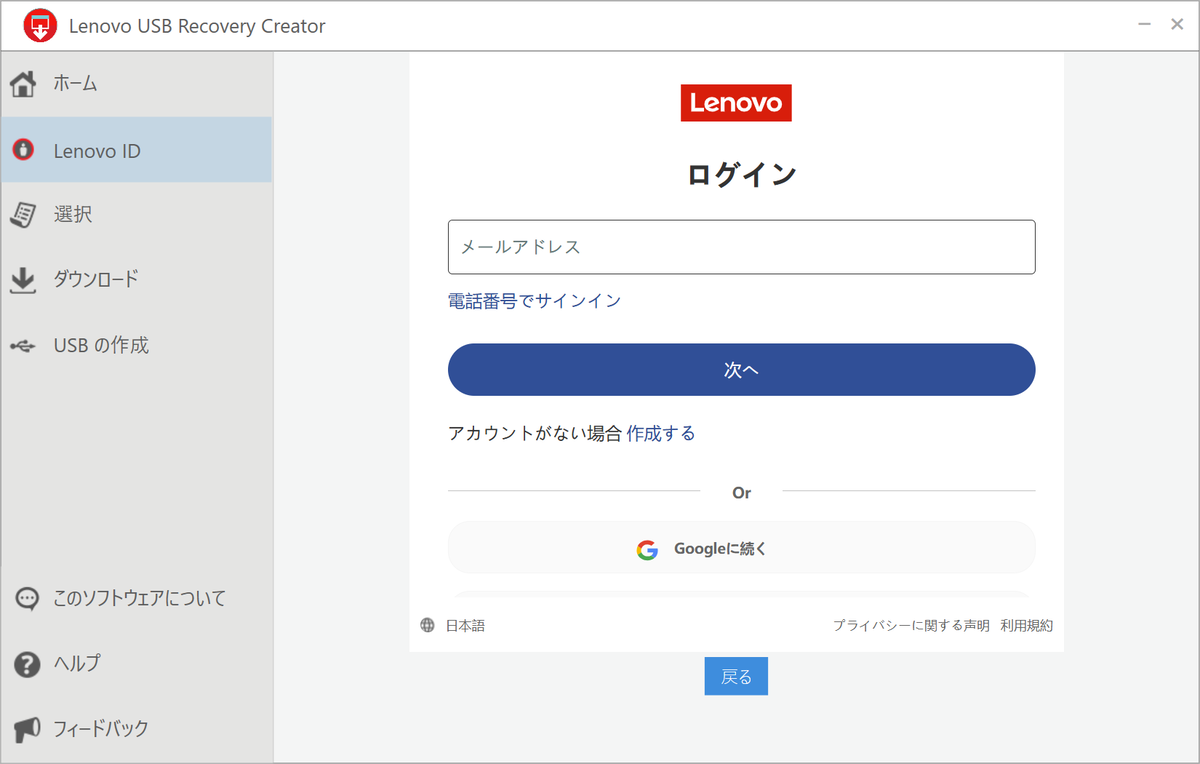Screen dimensions: 1200x764
Task: Continue with Googleに続く button
Action: (x=741, y=548)
